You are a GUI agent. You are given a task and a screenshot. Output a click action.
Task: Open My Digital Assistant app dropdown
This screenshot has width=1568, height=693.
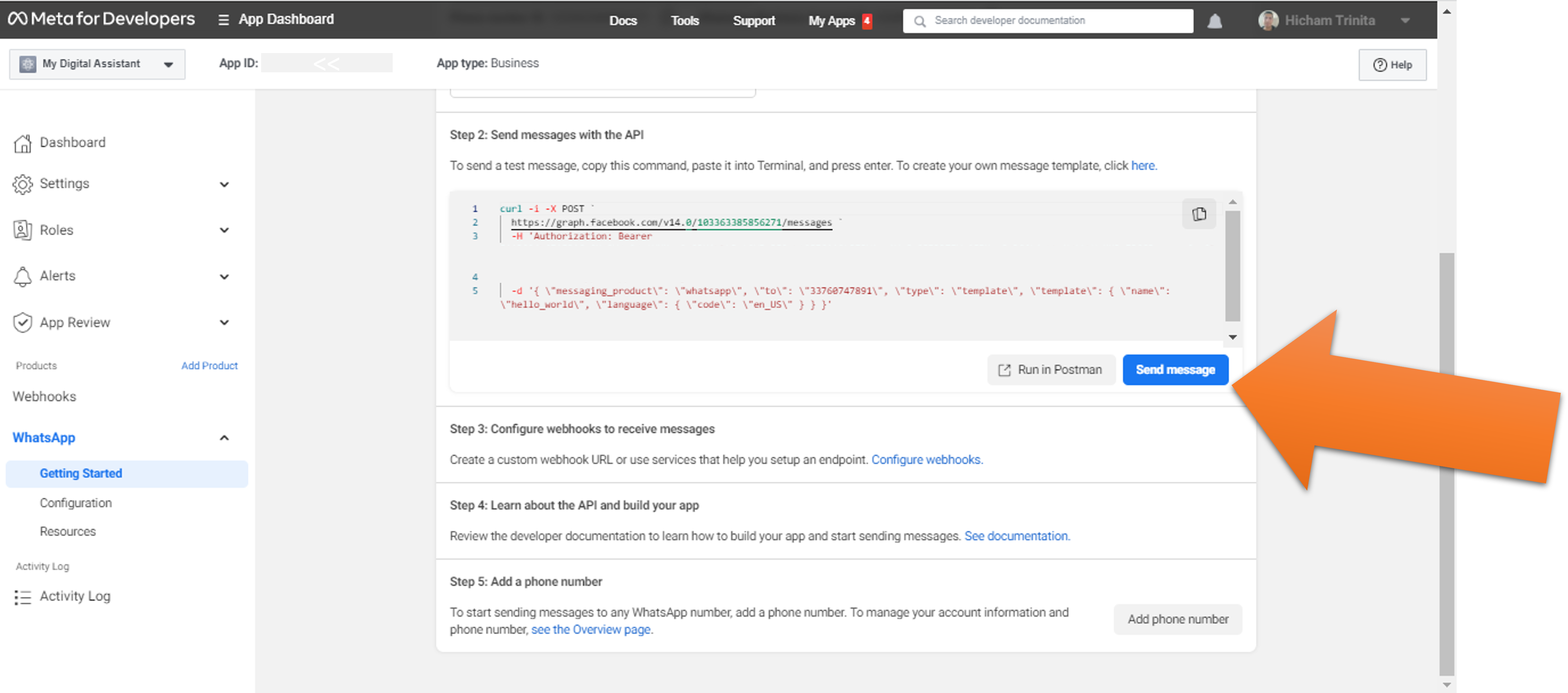coord(97,64)
